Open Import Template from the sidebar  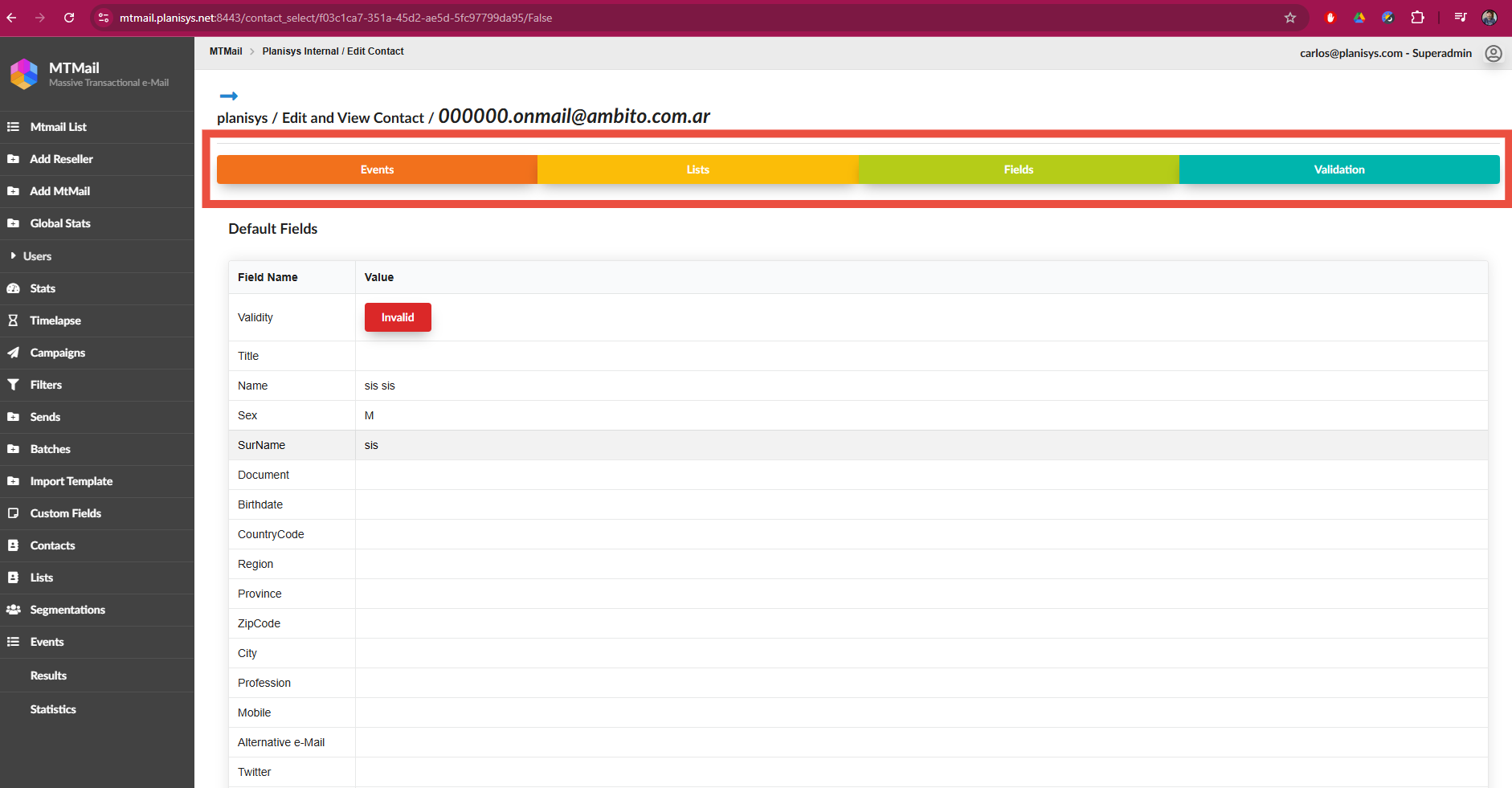[71, 481]
